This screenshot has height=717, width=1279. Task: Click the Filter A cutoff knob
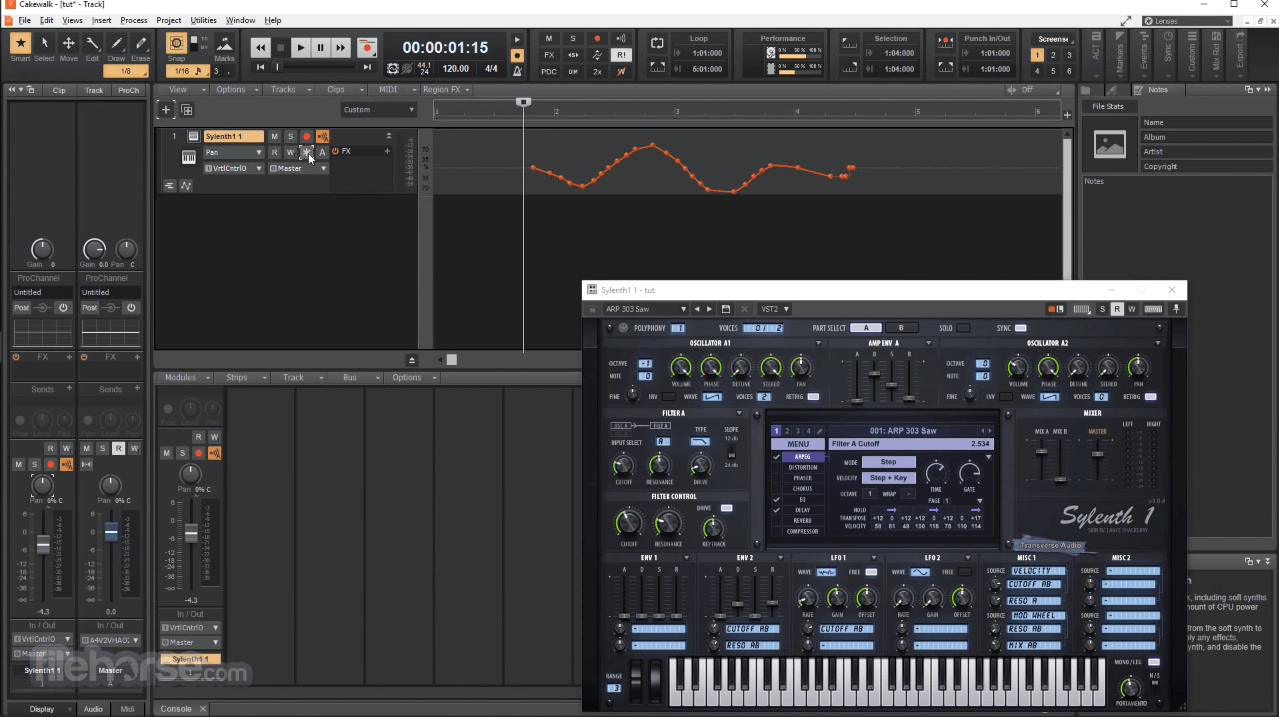point(623,465)
